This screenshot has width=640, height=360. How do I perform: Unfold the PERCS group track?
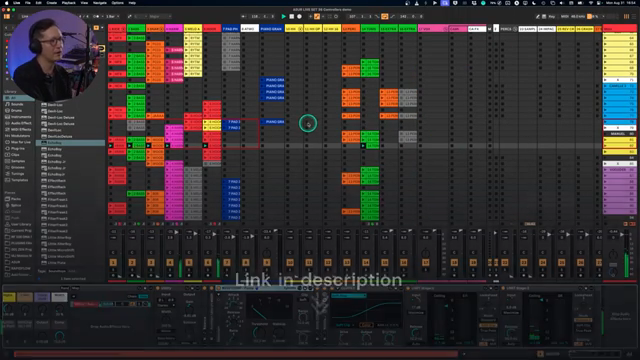(x=515, y=29)
